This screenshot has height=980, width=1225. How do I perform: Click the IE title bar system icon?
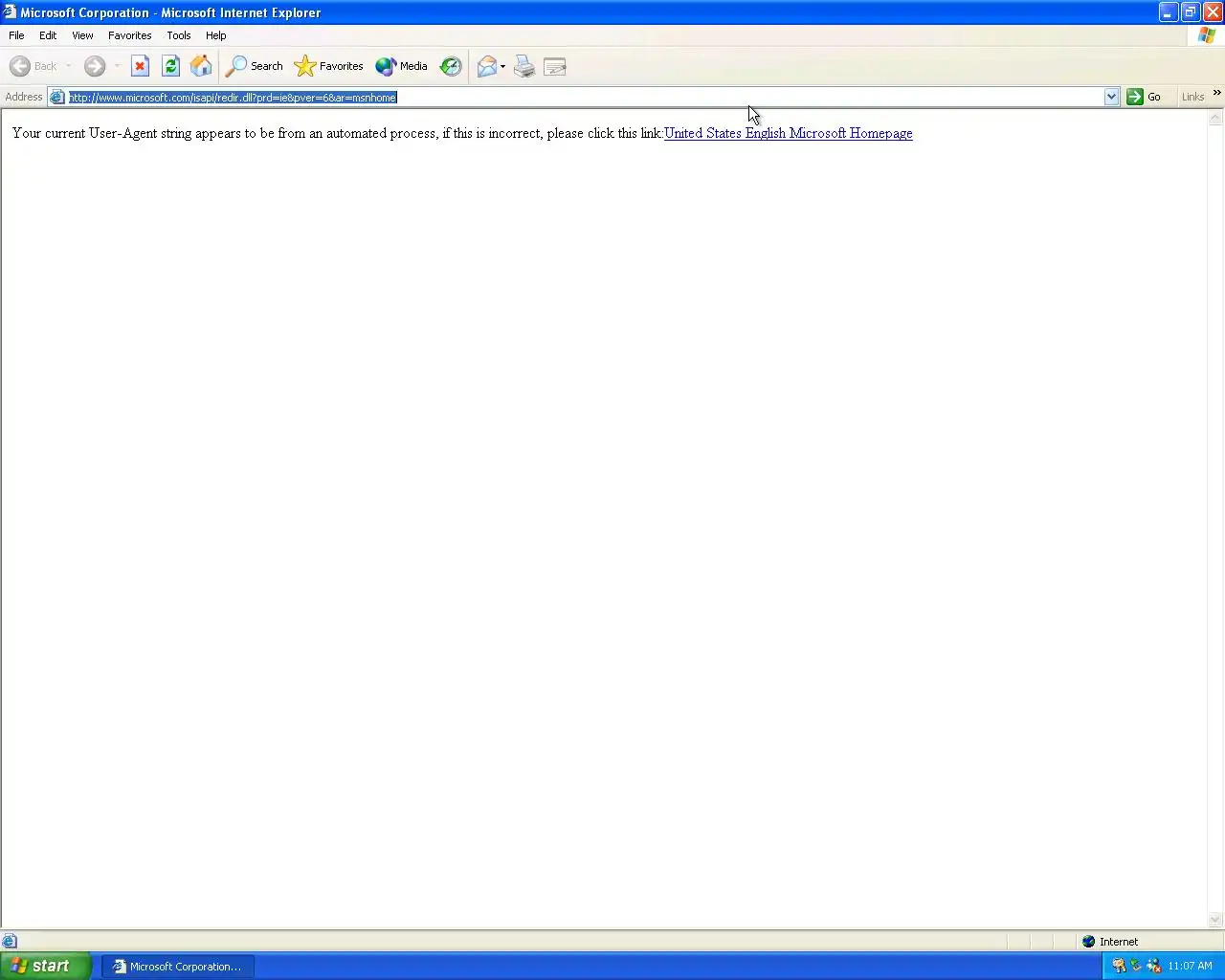pyautogui.click(x=10, y=12)
